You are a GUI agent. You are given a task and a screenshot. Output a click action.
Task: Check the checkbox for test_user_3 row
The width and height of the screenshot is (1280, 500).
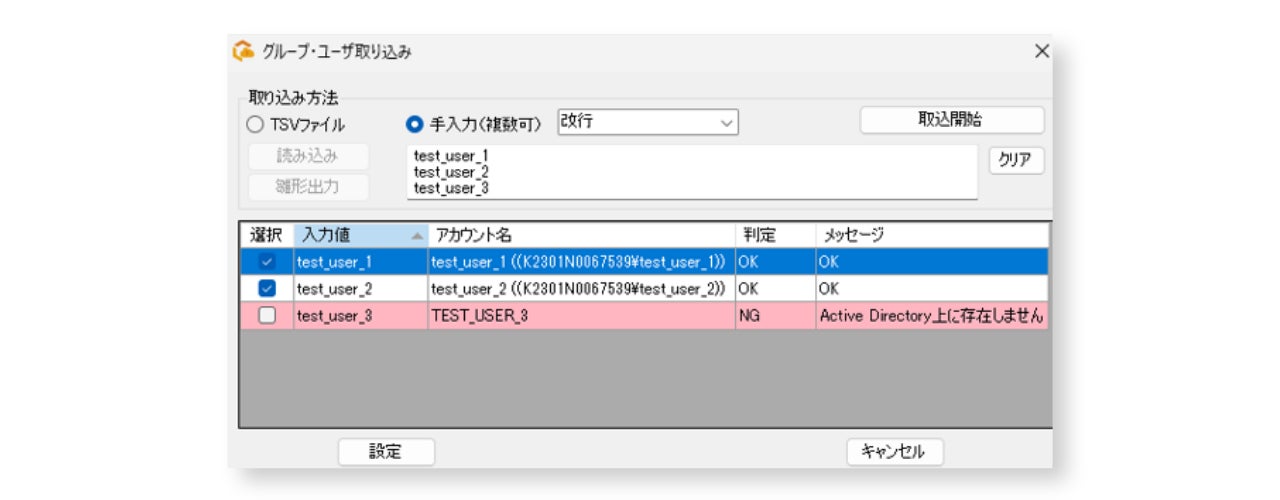pyautogui.click(x=267, y=315)
